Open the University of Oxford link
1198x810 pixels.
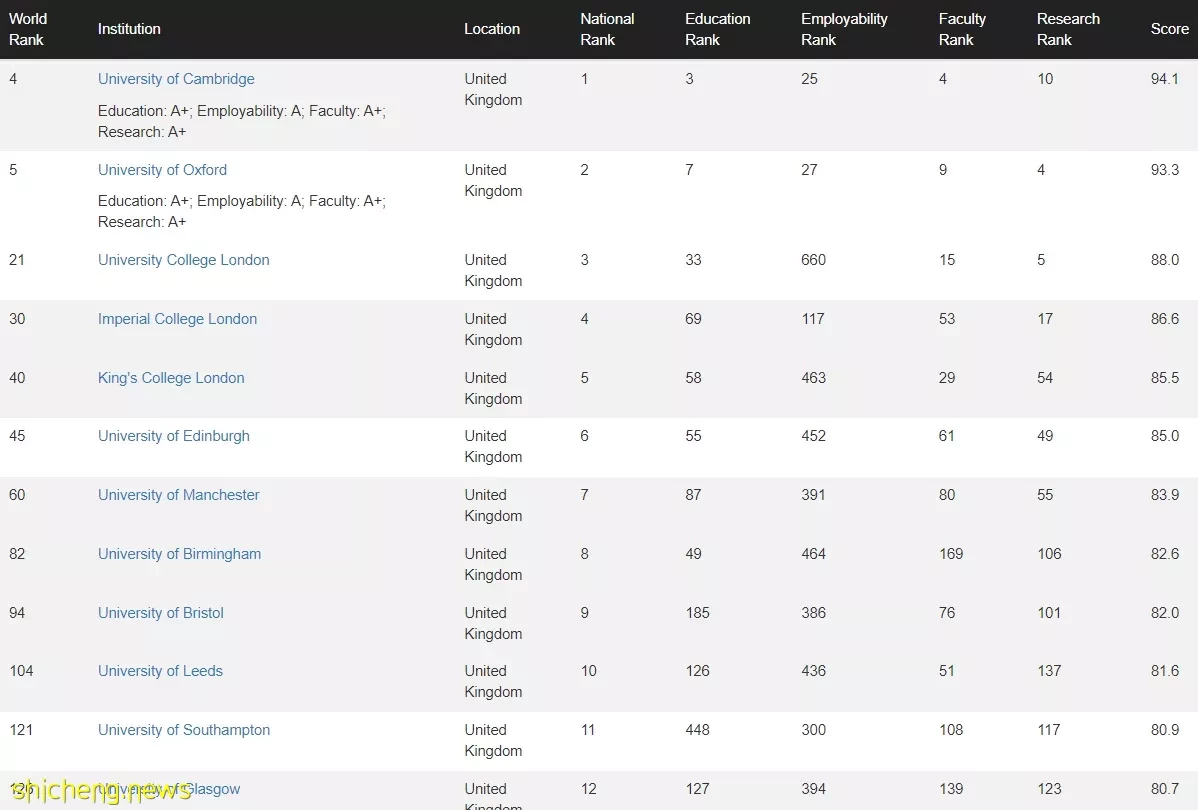click(162, 170)
